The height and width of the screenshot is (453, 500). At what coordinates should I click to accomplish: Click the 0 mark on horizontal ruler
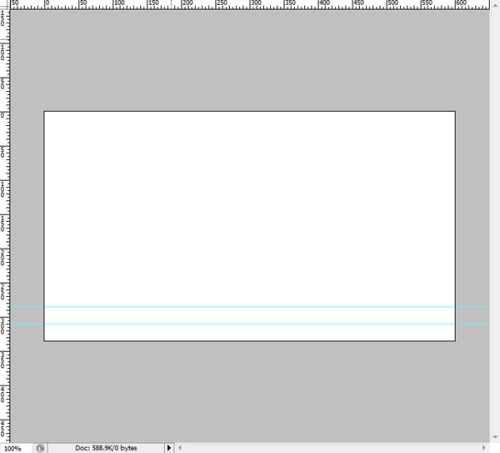tap(47, 4)
